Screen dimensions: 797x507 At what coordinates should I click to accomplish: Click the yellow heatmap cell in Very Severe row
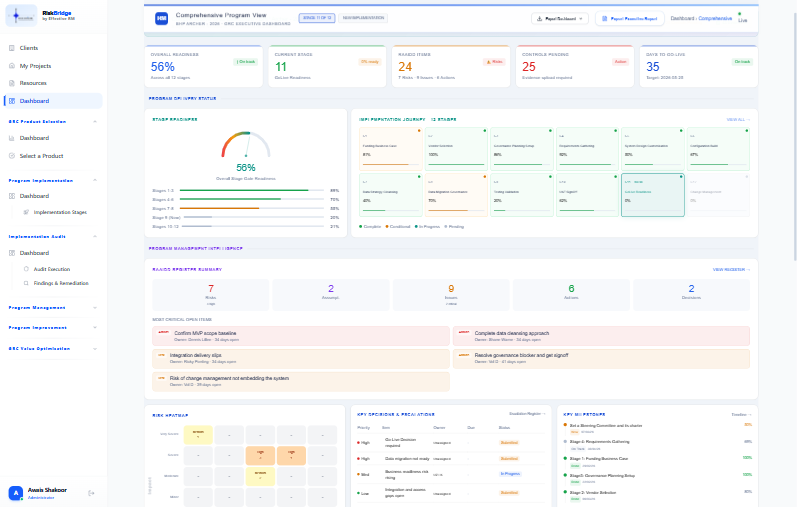tap(198, 435)
